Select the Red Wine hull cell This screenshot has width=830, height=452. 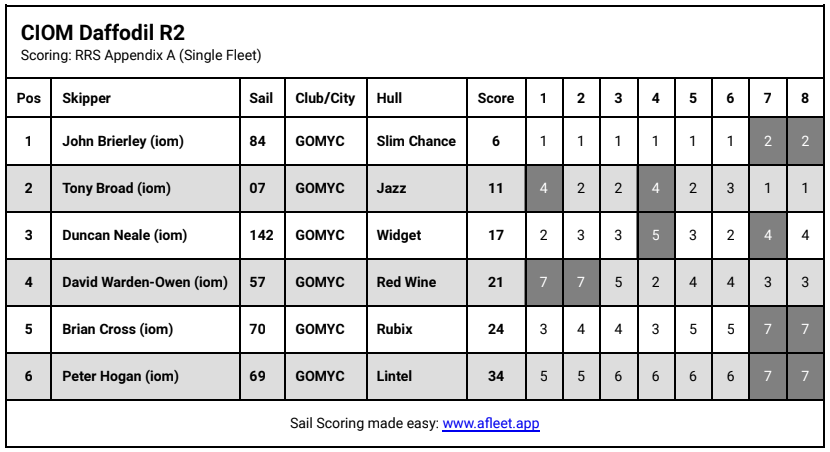tap(406, 282)
